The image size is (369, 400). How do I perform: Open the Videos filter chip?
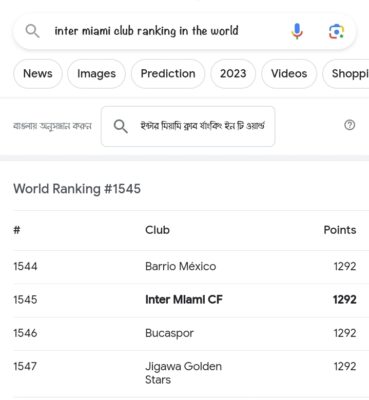pos(289,74)
